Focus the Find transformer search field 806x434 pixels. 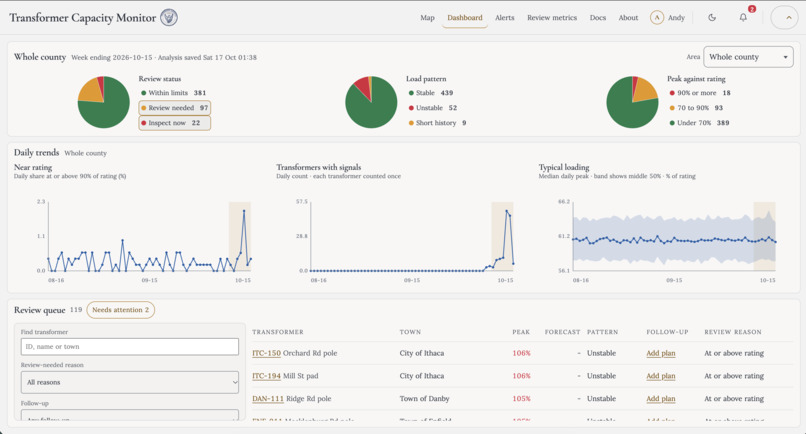click(x=130, y=347)
